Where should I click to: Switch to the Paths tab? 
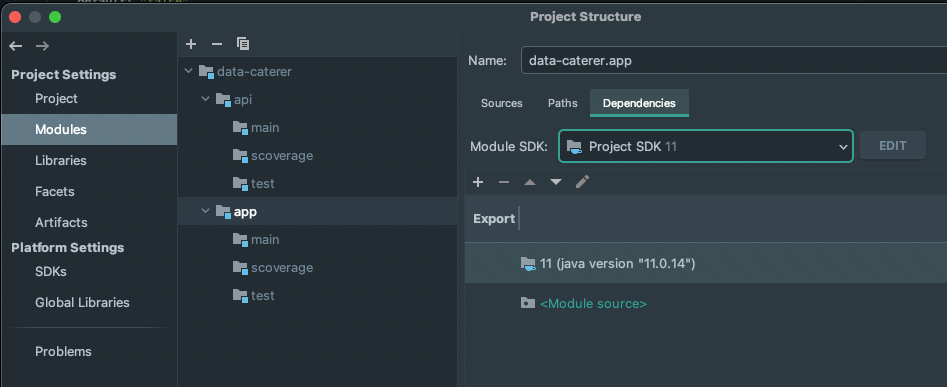[x=562, y=103]
